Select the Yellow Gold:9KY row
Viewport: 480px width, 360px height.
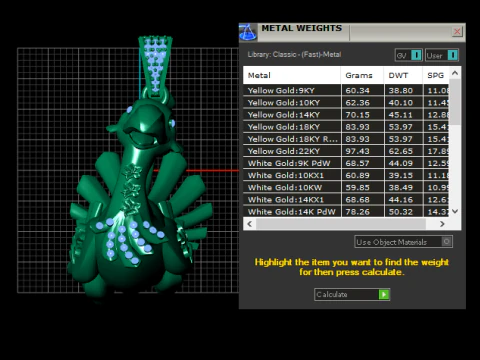346,90
